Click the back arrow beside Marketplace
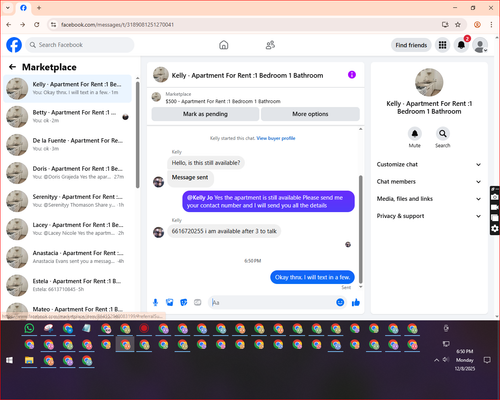The height and width of the screenshot is (400, 500). pyautogui.click(x=13, y=67)
